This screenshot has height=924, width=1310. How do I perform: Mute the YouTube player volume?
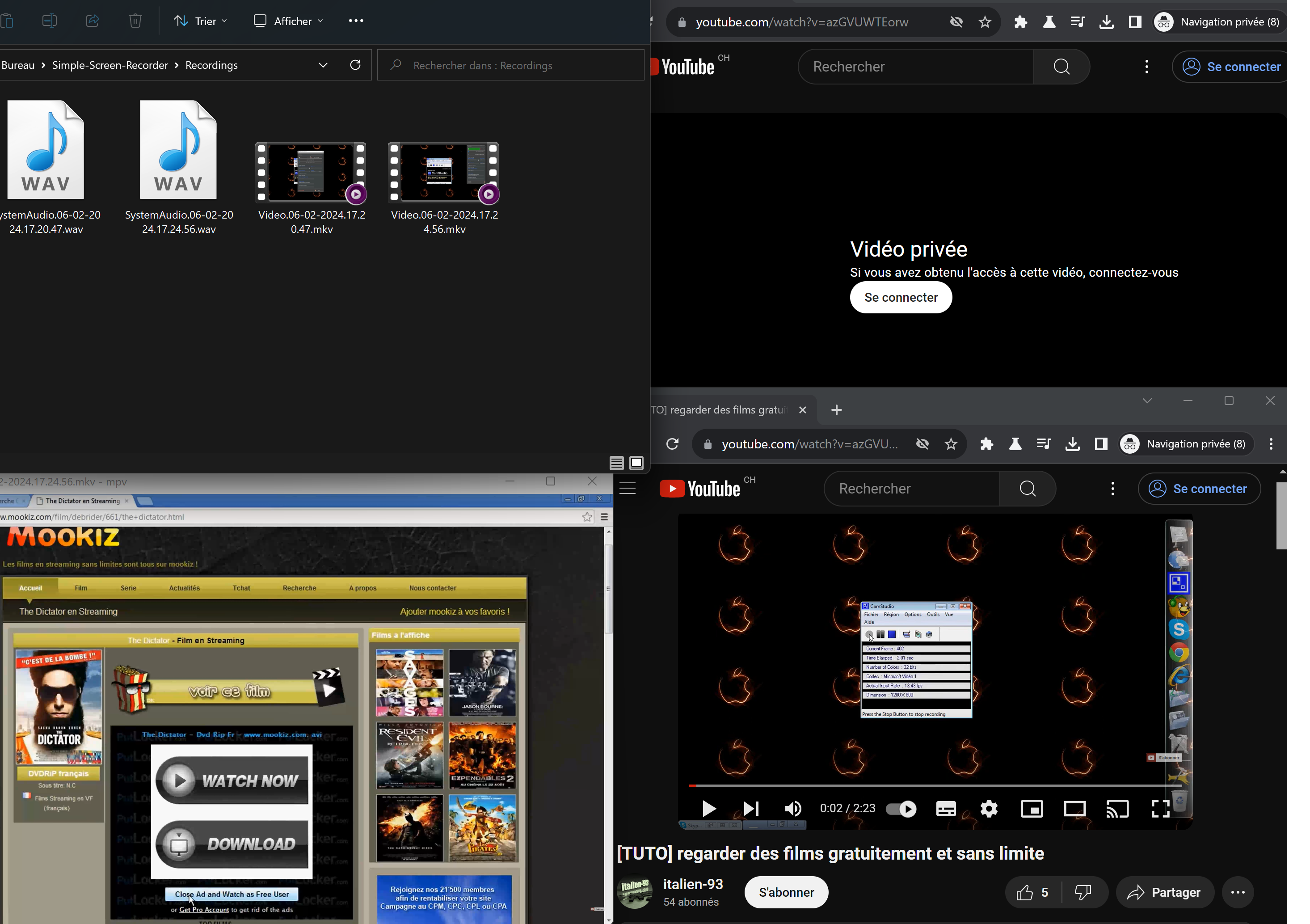coord(793,809)
